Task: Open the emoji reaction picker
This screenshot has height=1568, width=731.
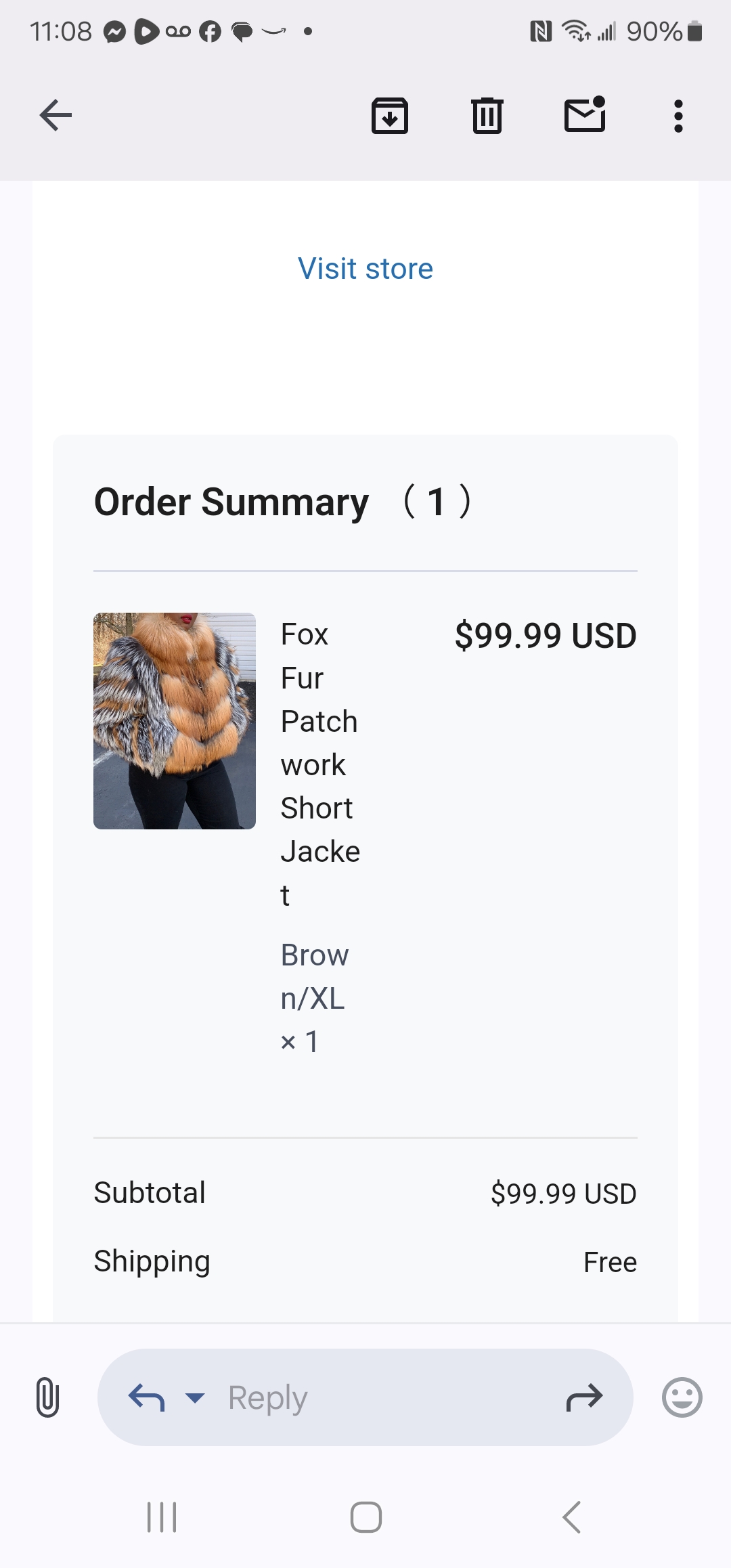Action: [x=682, y=1397]
